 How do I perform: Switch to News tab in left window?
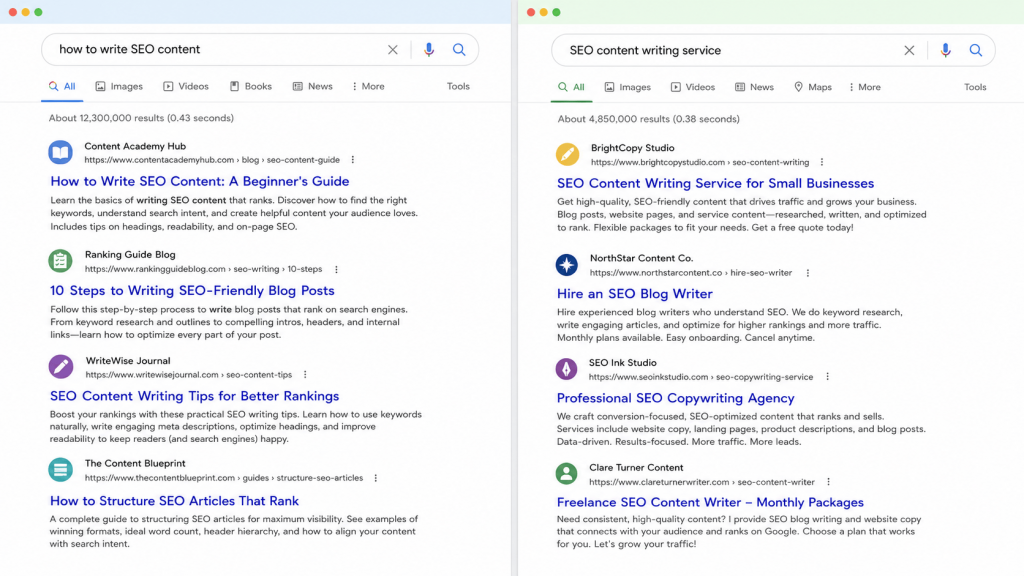tap(313, 86)
